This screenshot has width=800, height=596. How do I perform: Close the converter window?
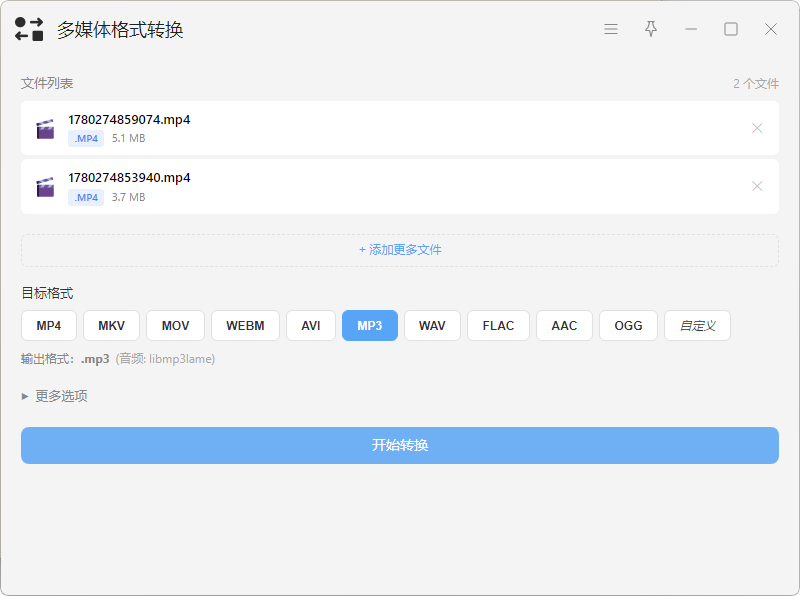(771, 29)
